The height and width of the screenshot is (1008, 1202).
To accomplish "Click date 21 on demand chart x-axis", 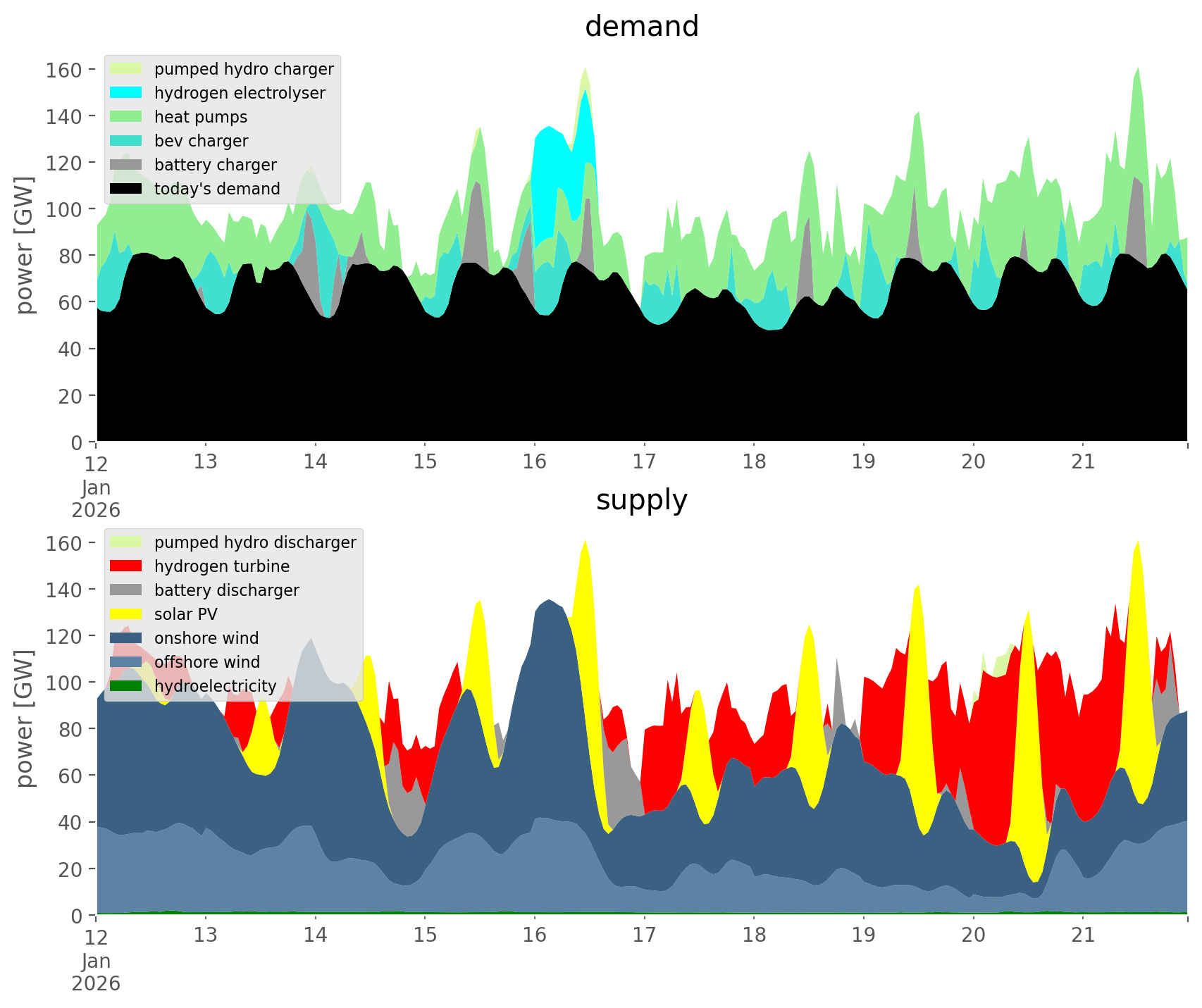I will pos(1083,462).
